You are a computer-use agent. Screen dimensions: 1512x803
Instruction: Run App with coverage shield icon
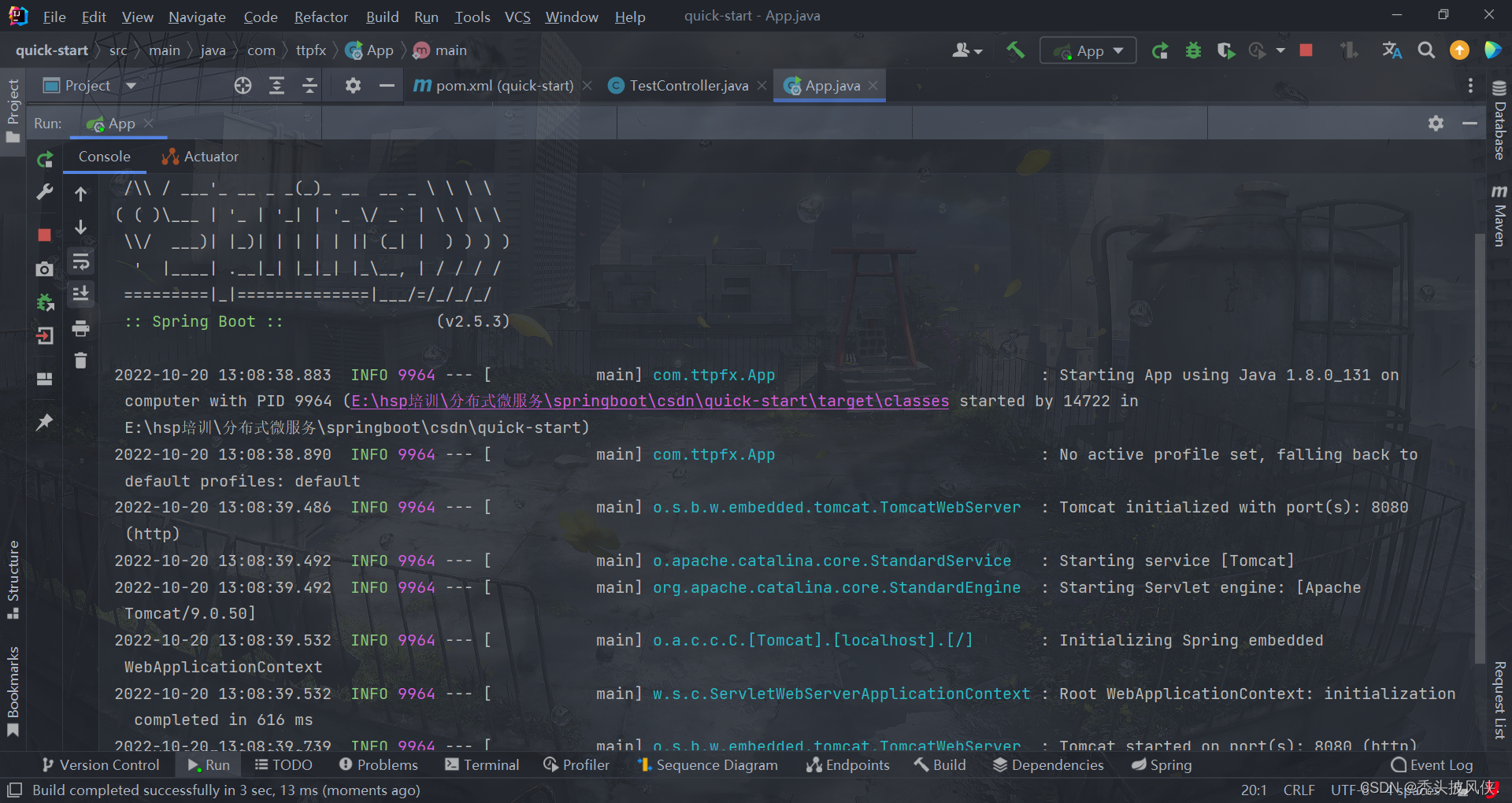click(x=1225, y=51)
